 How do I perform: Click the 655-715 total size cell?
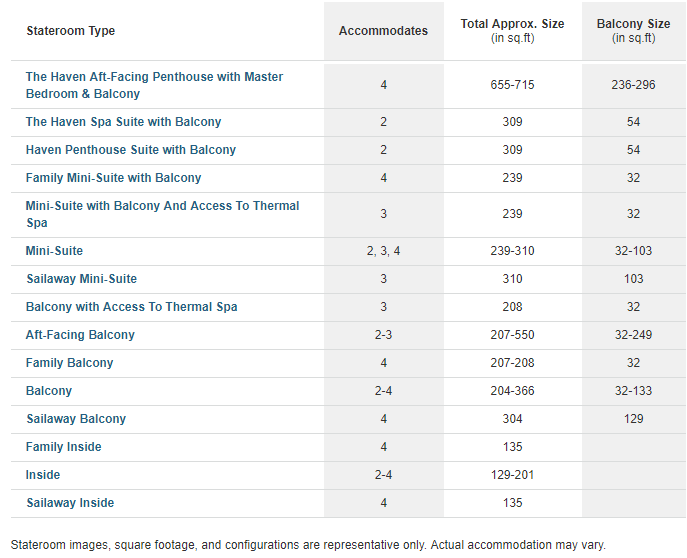coord(512,85)
